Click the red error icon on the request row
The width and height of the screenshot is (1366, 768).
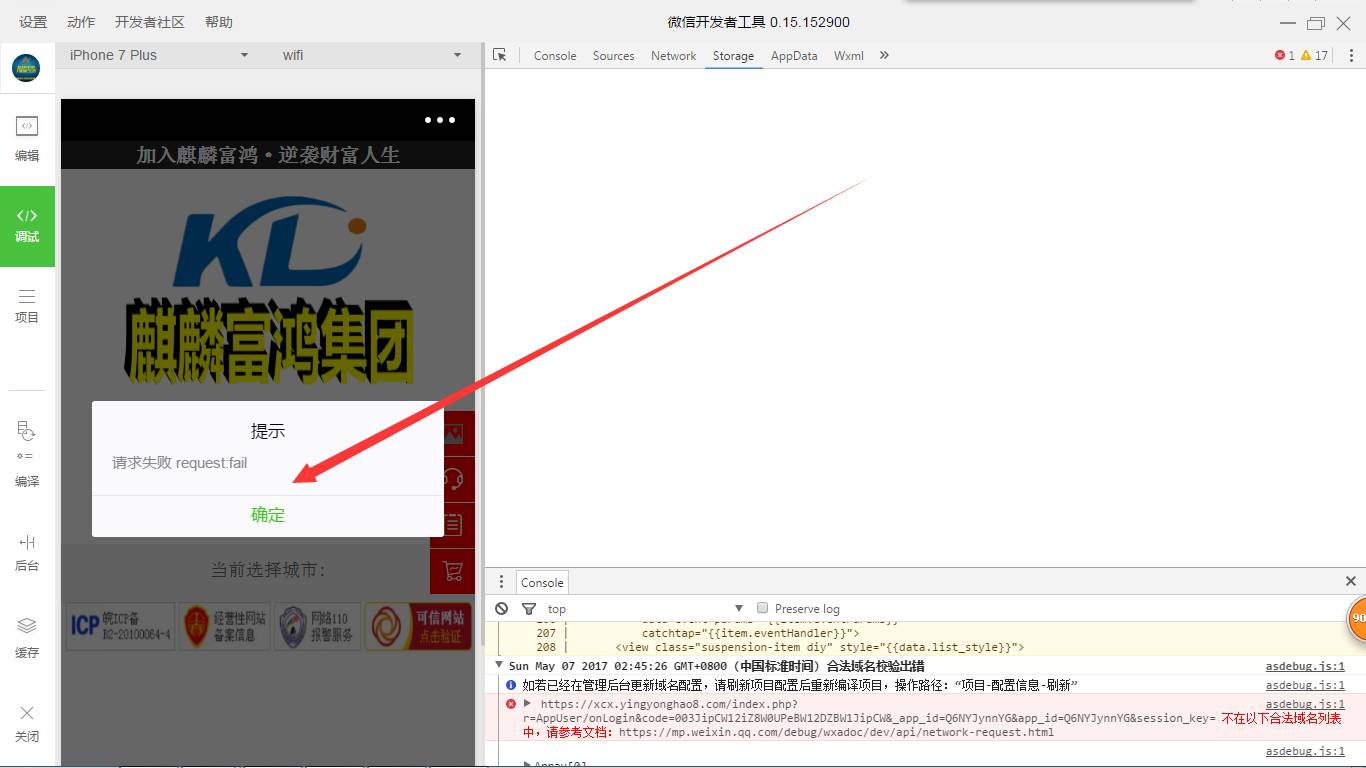[511, 704]
